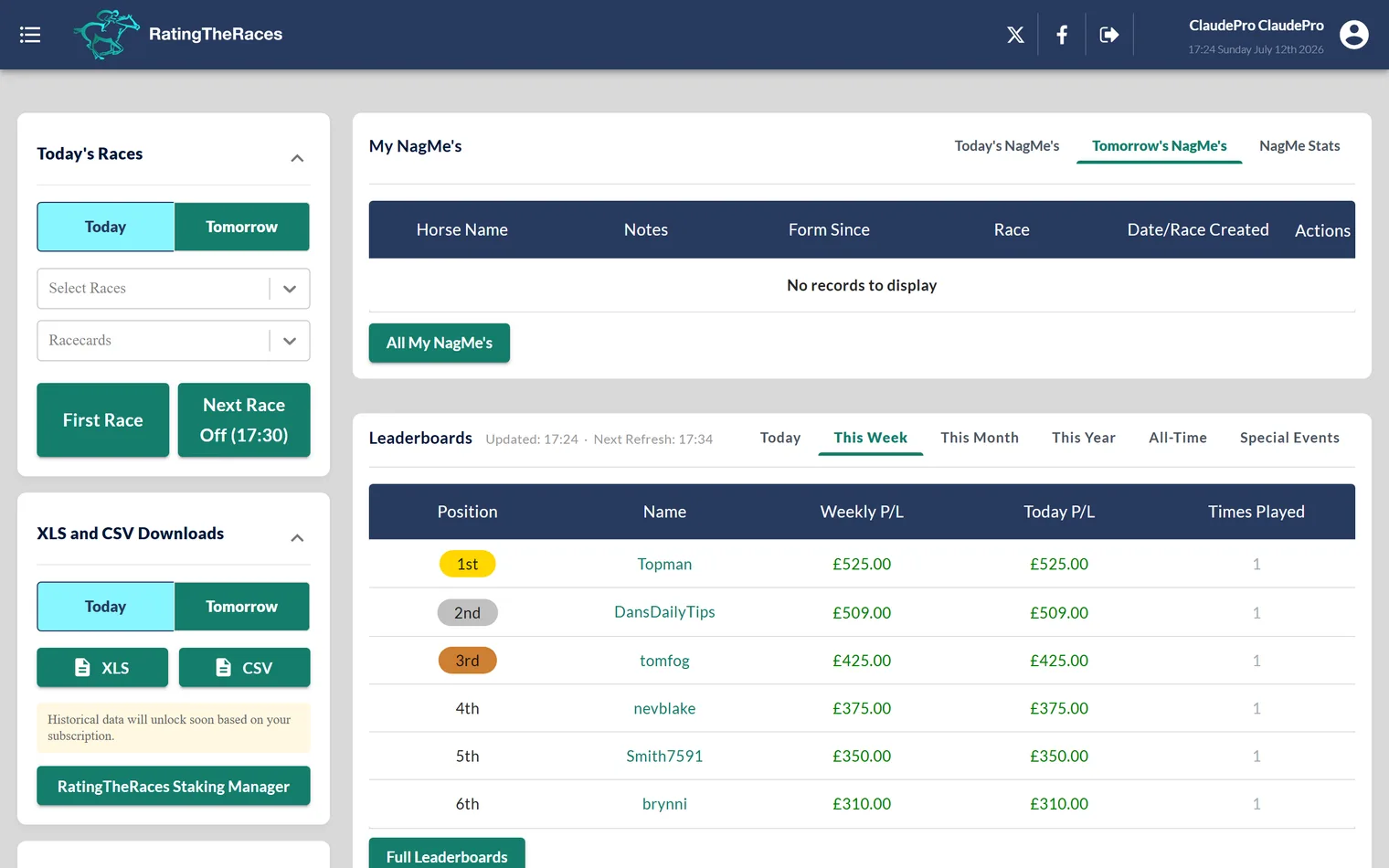The height and width of the screenshot is (868, 1389).
Task: Show the Today leaderboard tab
Action: point(780,438)
